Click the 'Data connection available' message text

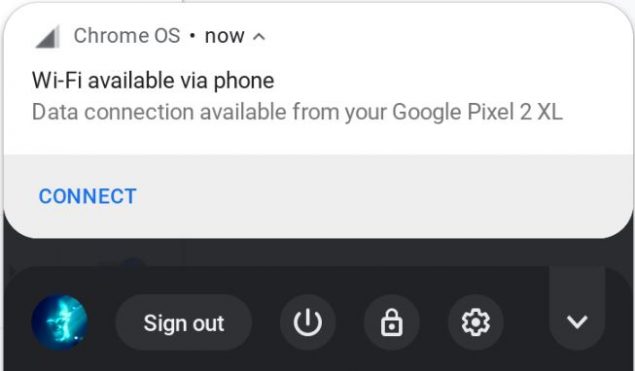point(162,112)
